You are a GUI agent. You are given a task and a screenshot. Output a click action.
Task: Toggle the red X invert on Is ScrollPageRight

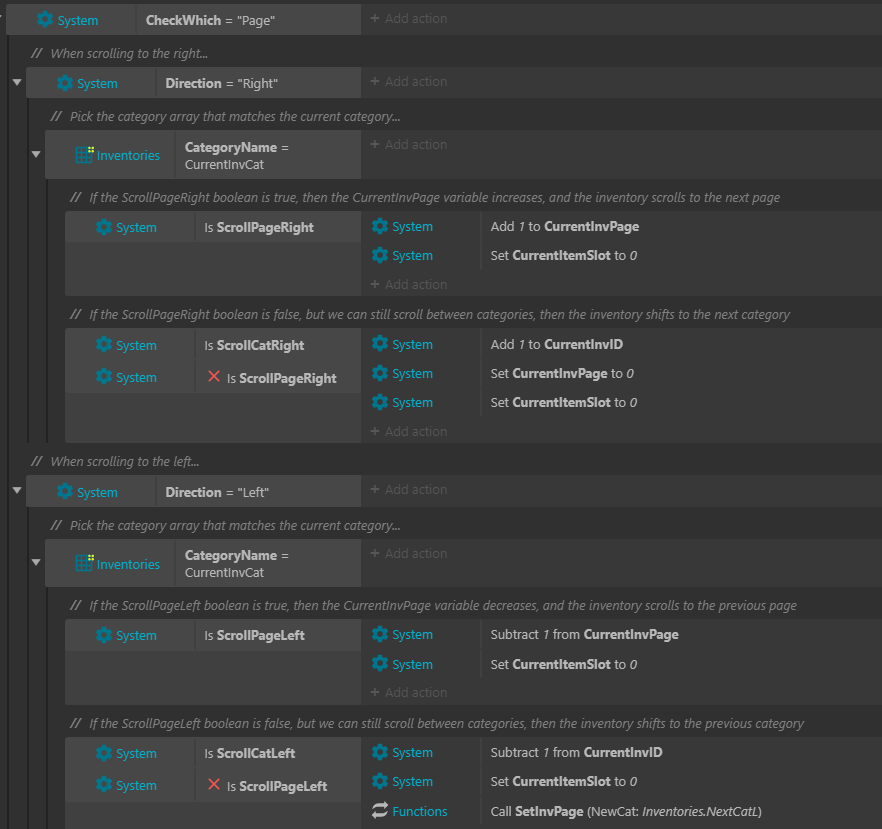(213, 377)
